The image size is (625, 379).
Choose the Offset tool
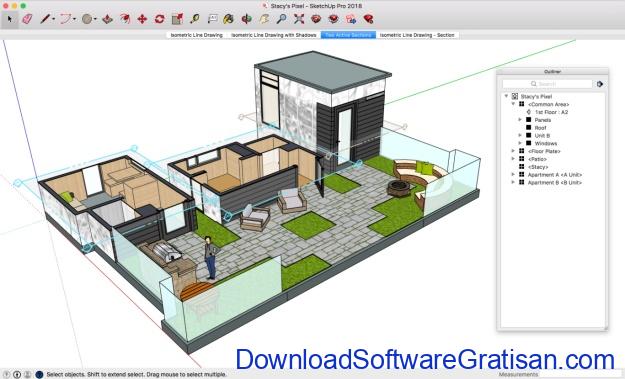125,19
